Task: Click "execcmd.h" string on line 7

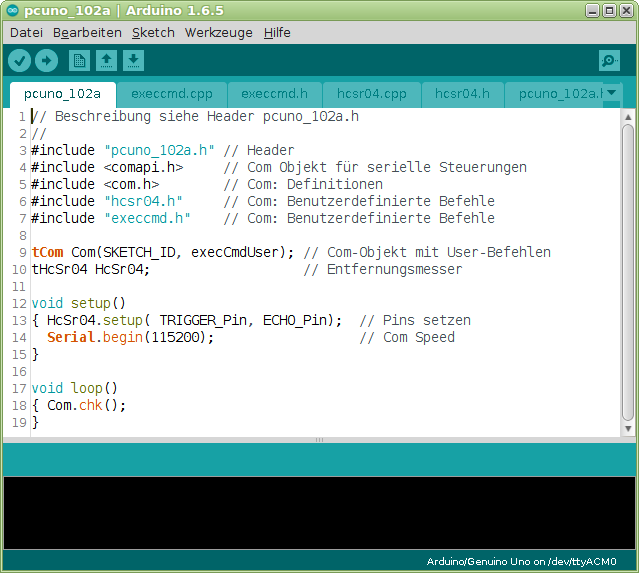Action: pyautogui.click(x=147, y=218)
